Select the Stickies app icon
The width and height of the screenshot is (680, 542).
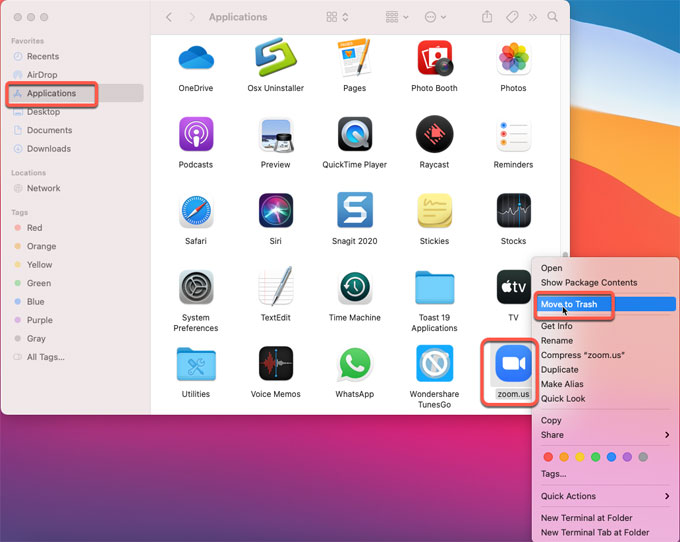435,211
